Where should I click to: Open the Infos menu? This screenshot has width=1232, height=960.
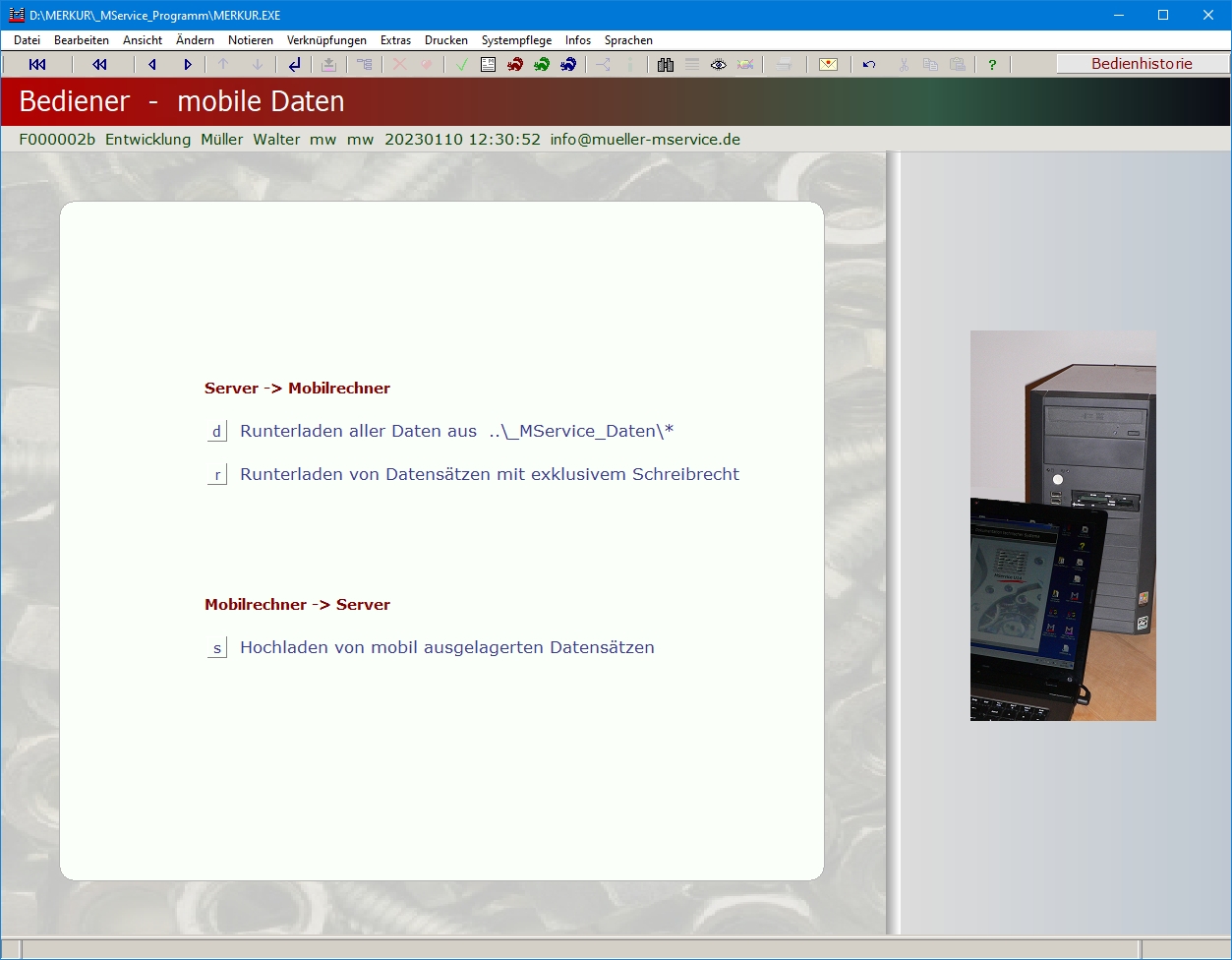point(578,40)
